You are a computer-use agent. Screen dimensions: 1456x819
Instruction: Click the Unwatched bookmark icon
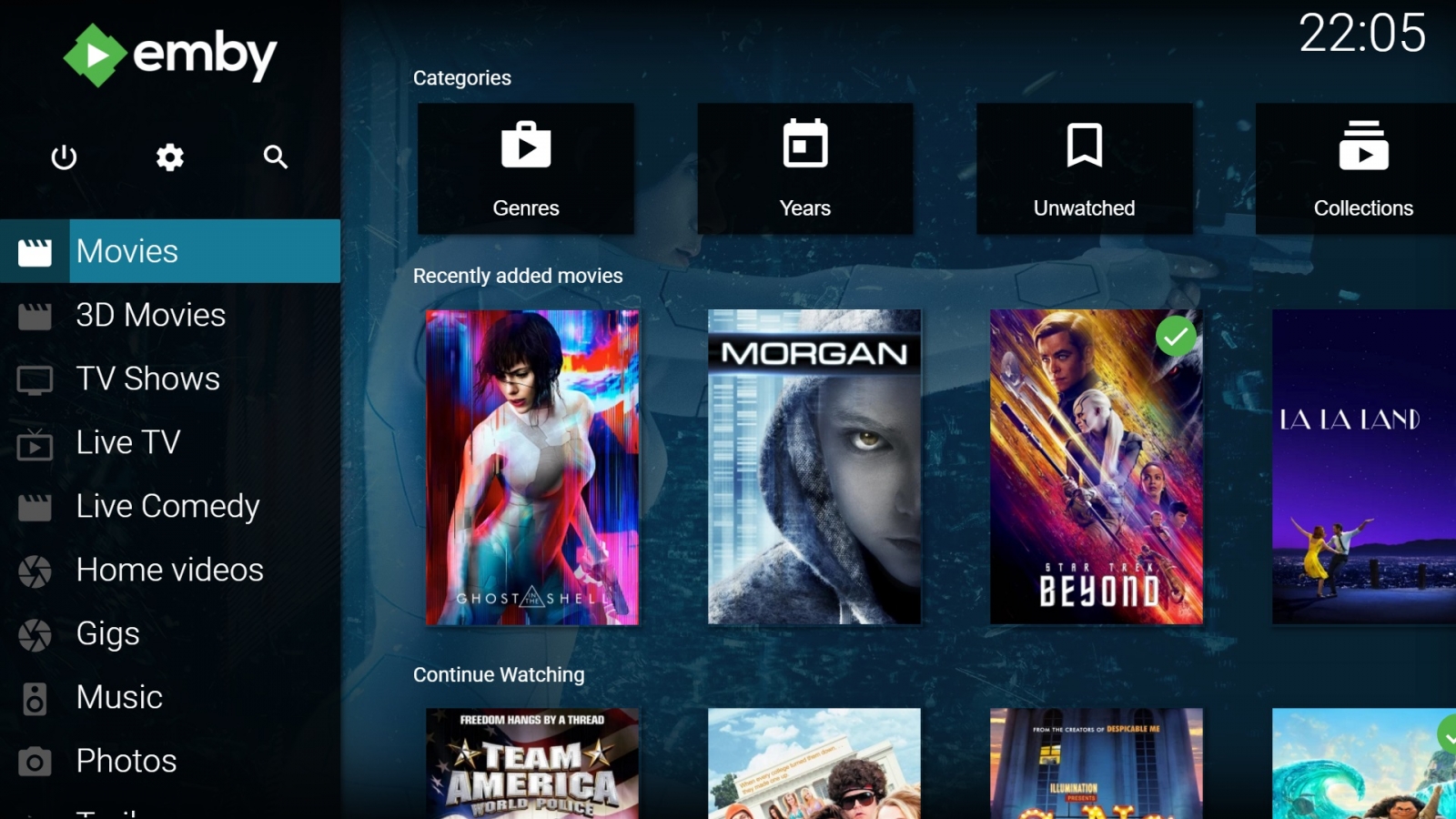1084,145
